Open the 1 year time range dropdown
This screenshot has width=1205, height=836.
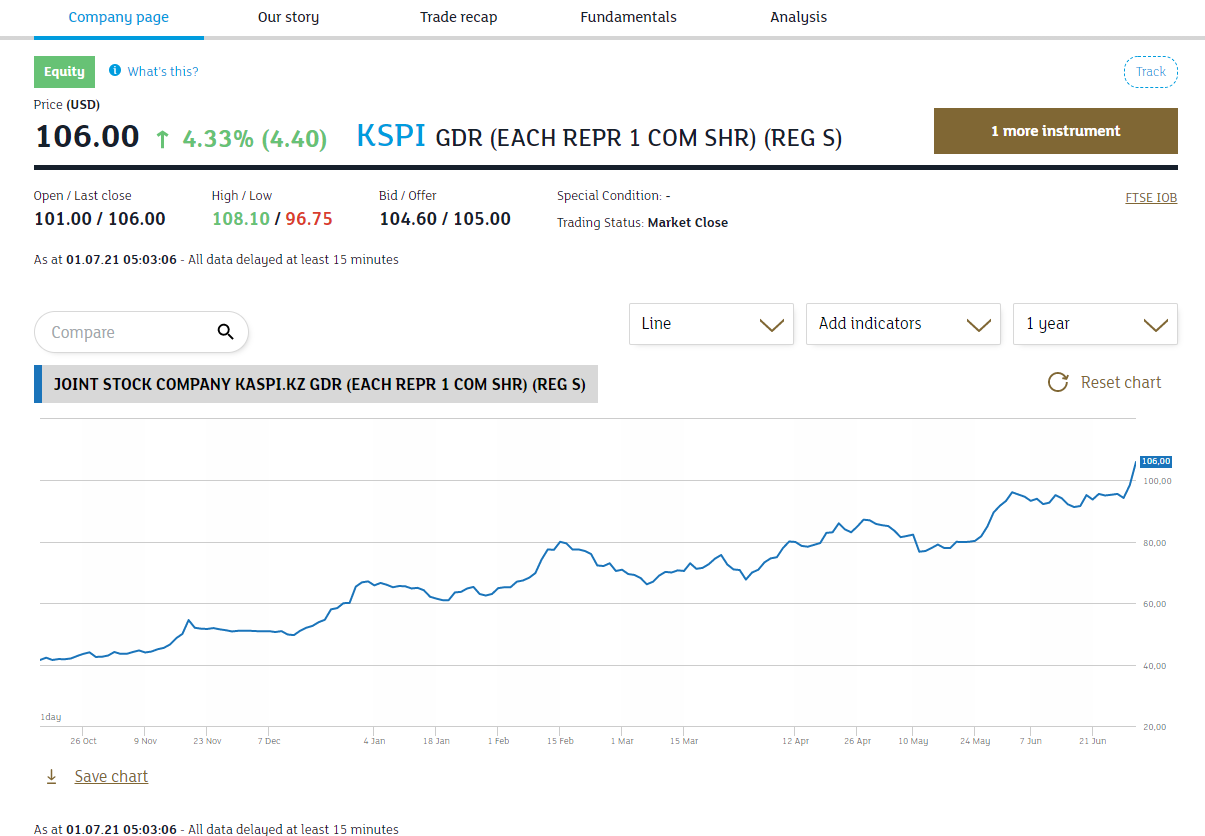[1095, 324]
